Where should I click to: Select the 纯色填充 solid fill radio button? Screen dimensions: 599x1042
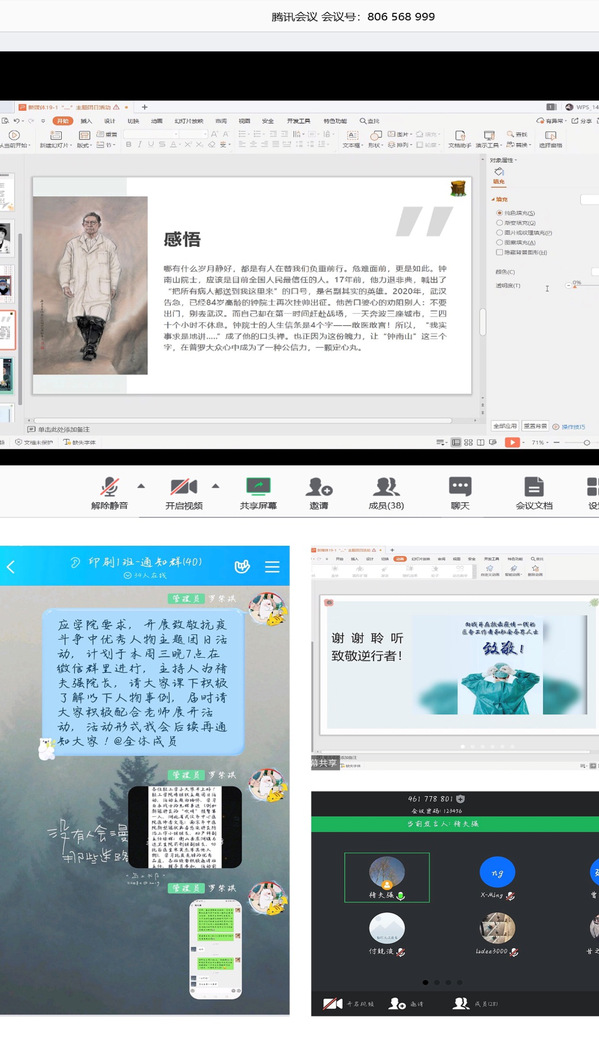click(x=499, y=213)
